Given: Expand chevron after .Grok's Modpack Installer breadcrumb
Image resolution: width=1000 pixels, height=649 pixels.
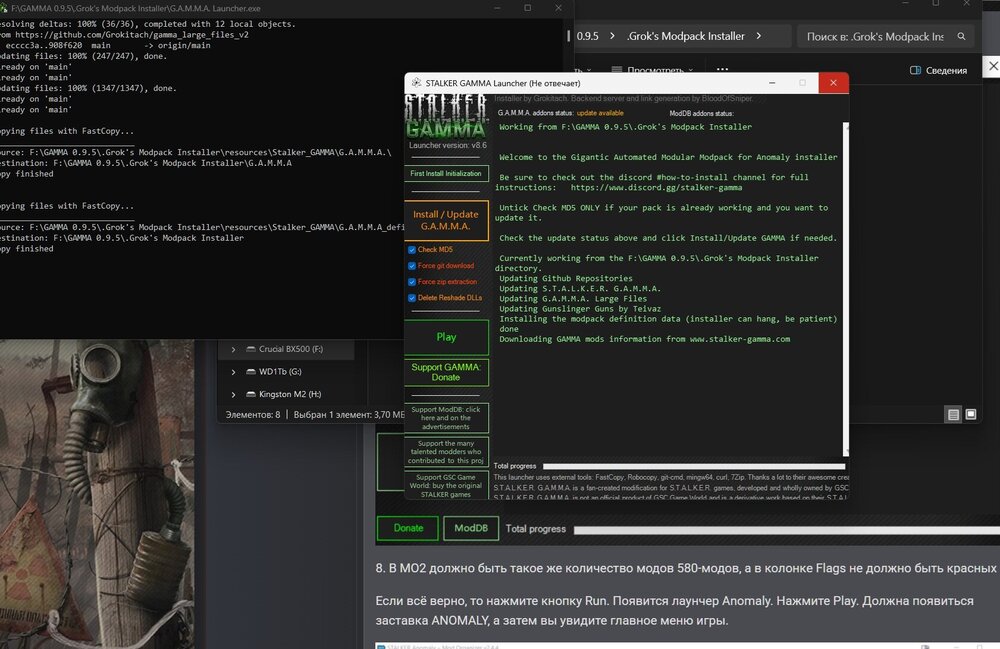Looking at the screenshot, I should pos(758,36).
